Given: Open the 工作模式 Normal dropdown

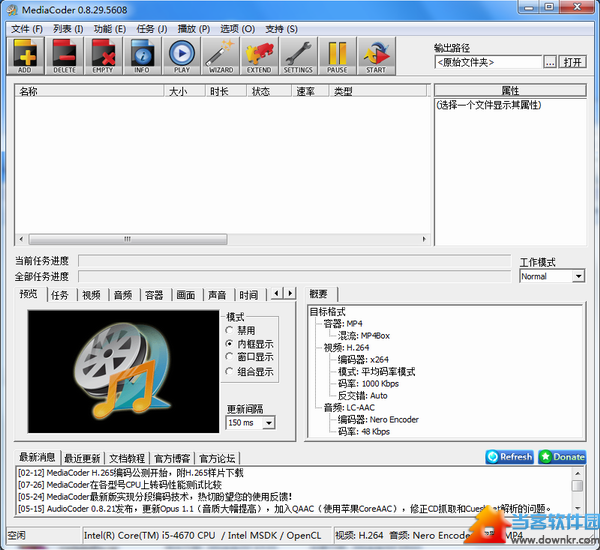Looking at the screenshot, I should [552, 276].
